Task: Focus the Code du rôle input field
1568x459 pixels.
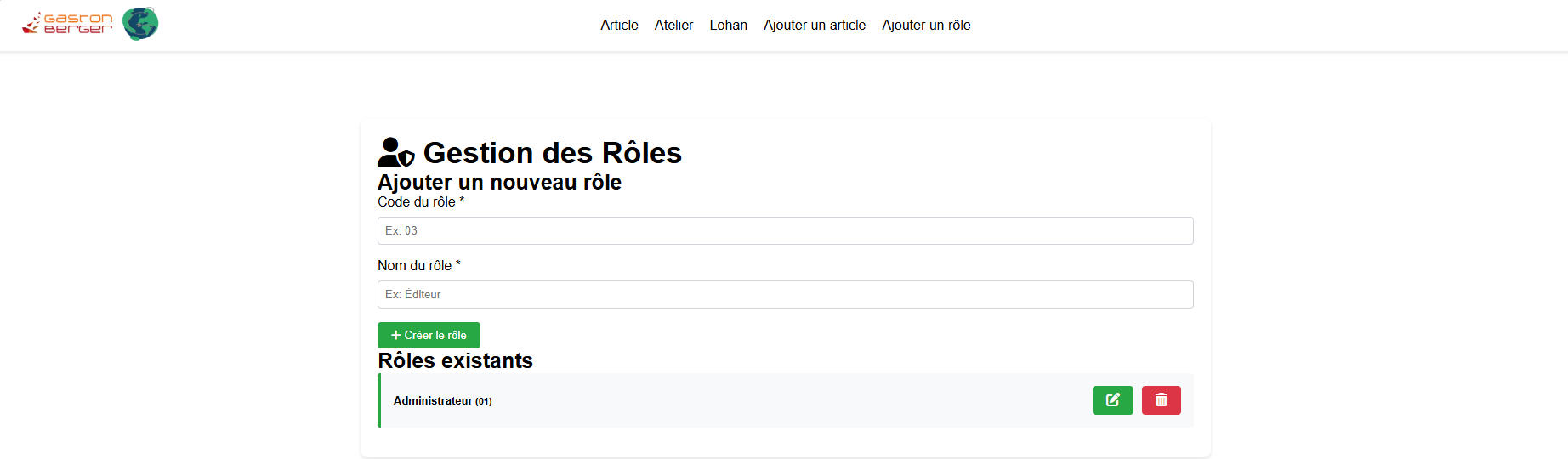Action: 785,231
